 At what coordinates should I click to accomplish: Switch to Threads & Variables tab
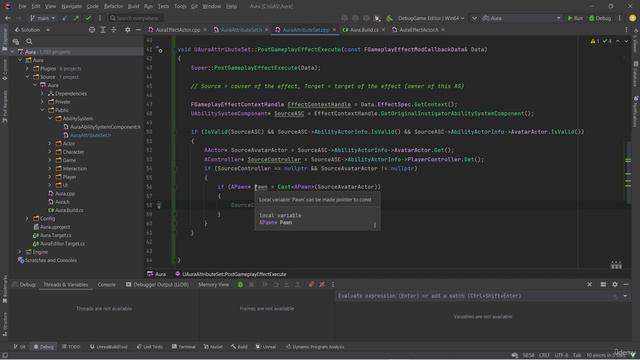pos(66,284)
